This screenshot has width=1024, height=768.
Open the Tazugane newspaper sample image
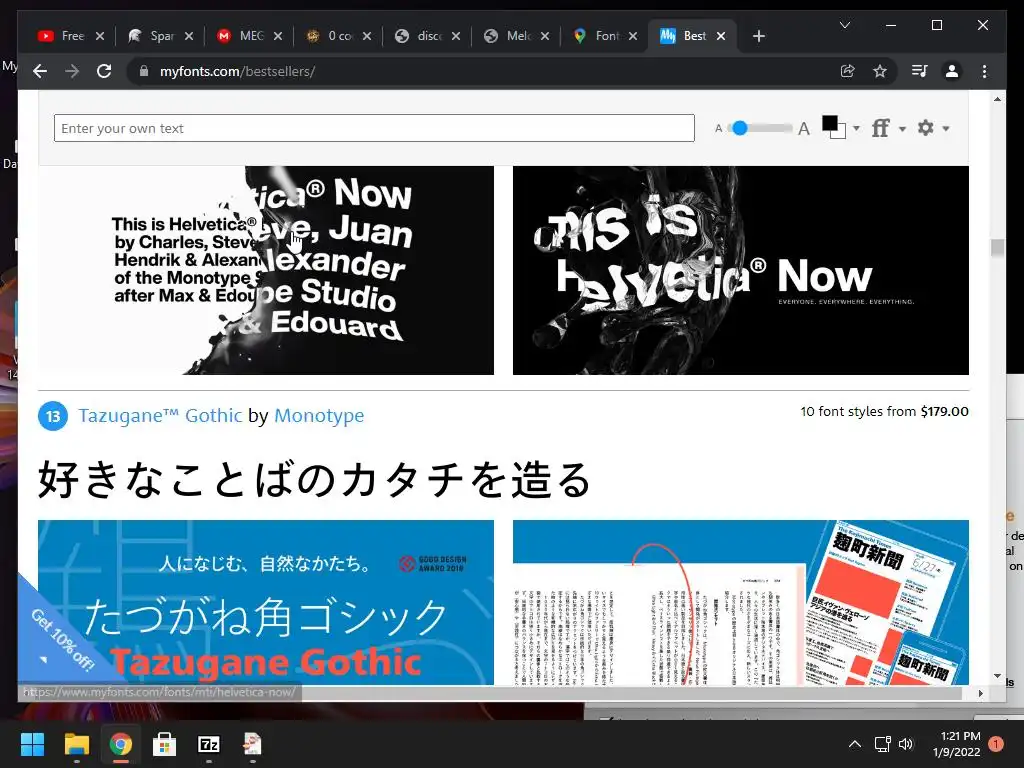[x=741, y=602]
